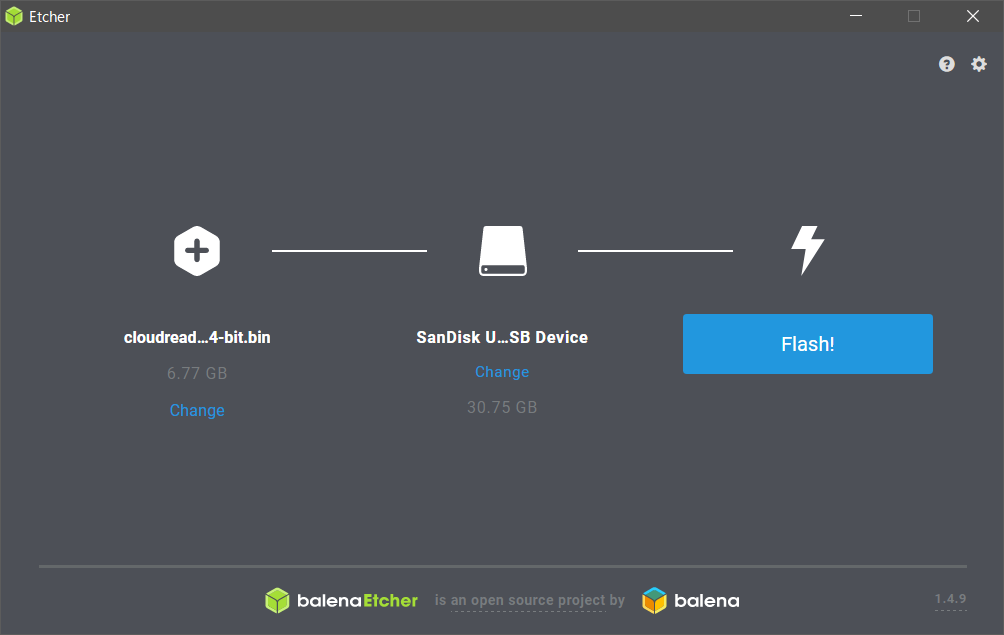The width and height of the screenshot is (1004, 635).
Task: Click the drive icon for target selection
Action: 503,251
